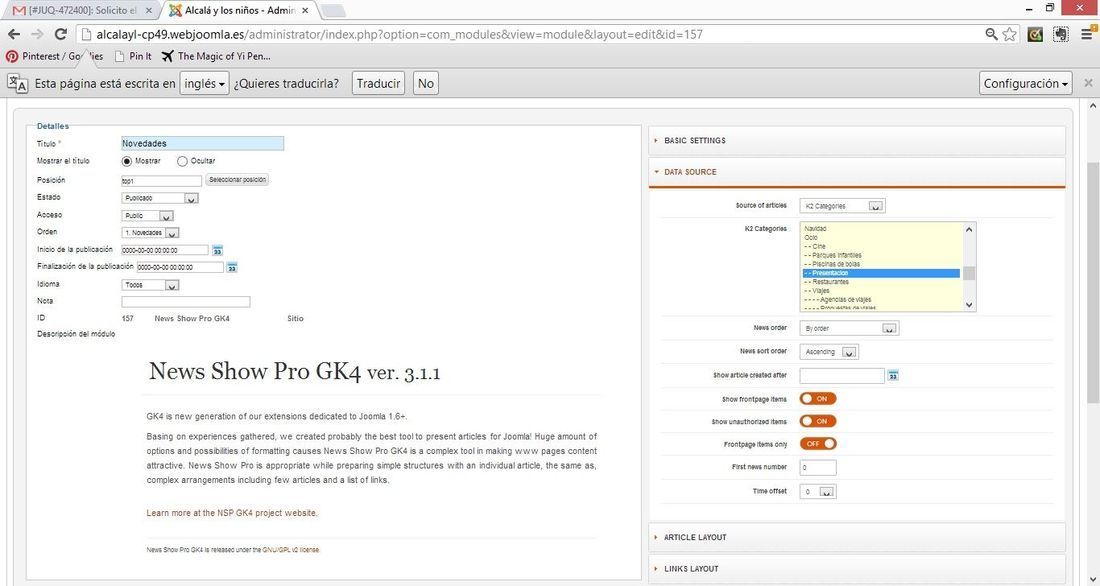Open Pin It bookmark

(x=133, y=56)
